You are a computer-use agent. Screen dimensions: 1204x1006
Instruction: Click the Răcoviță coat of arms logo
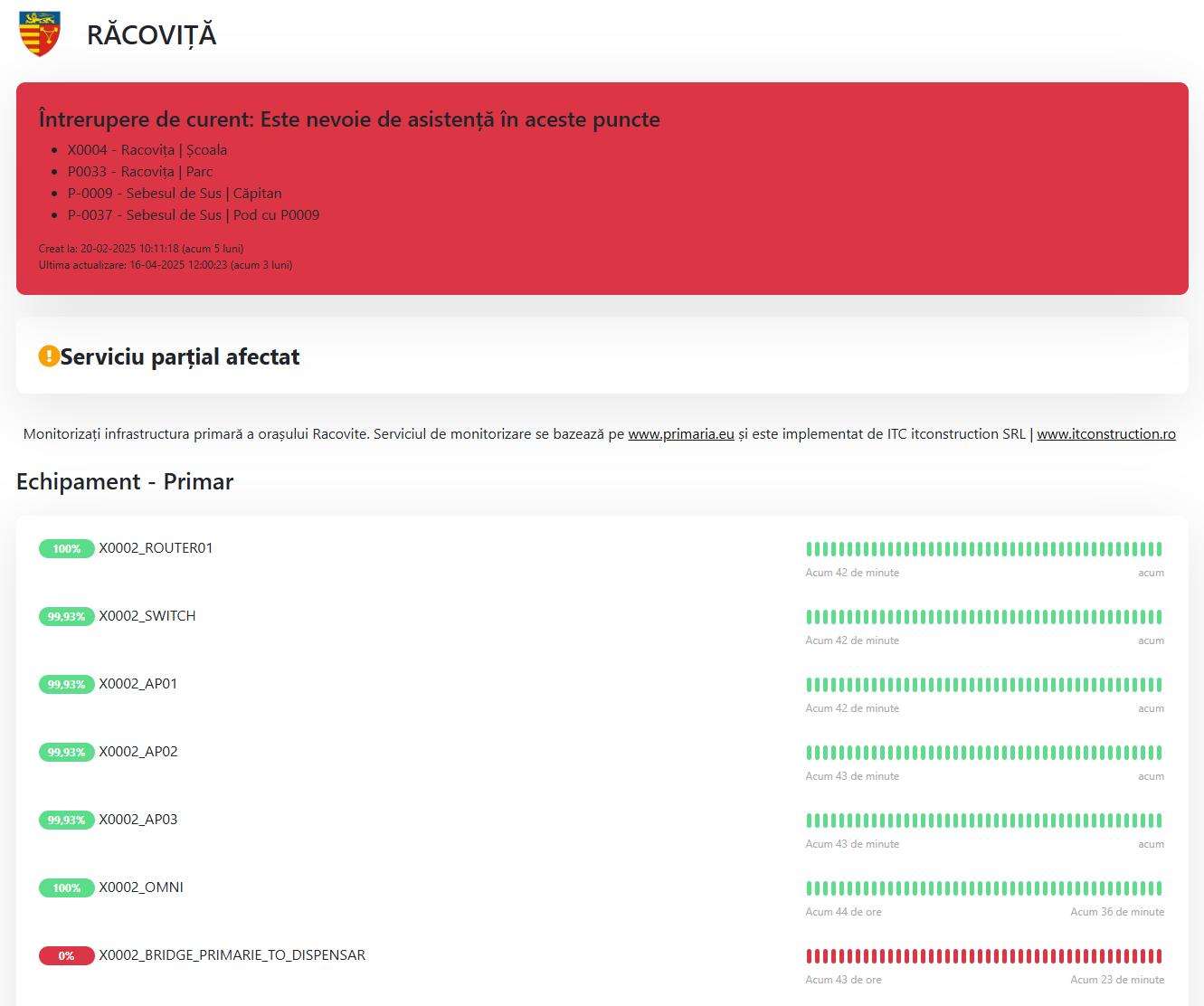tap(40, 34)
